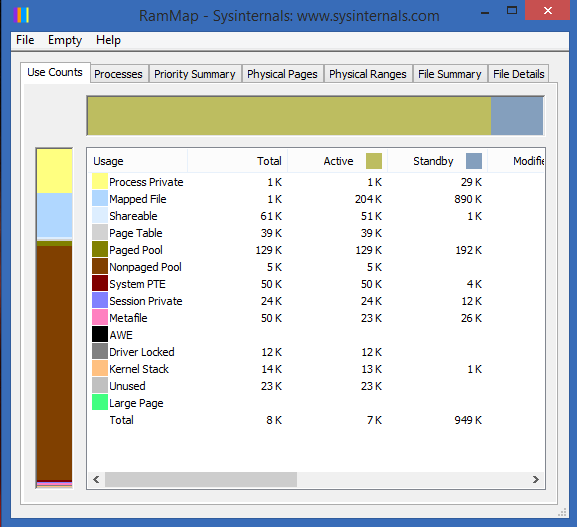Click the Active column header
The width and height of the screenshot is (577, 527).
point(337,161)
